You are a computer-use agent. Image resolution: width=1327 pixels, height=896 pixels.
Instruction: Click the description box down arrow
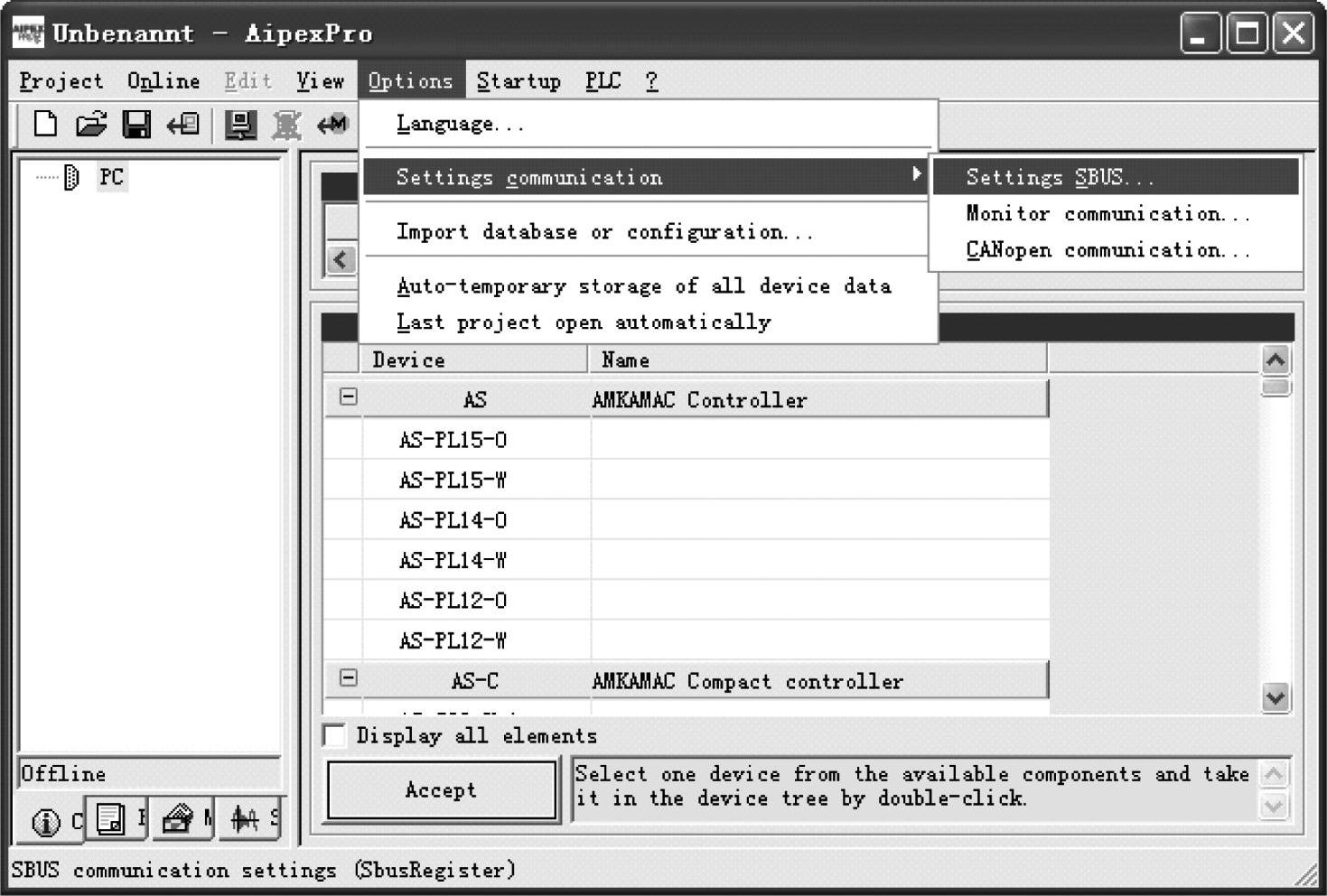pyautogui.click(x=1273, y=805)
